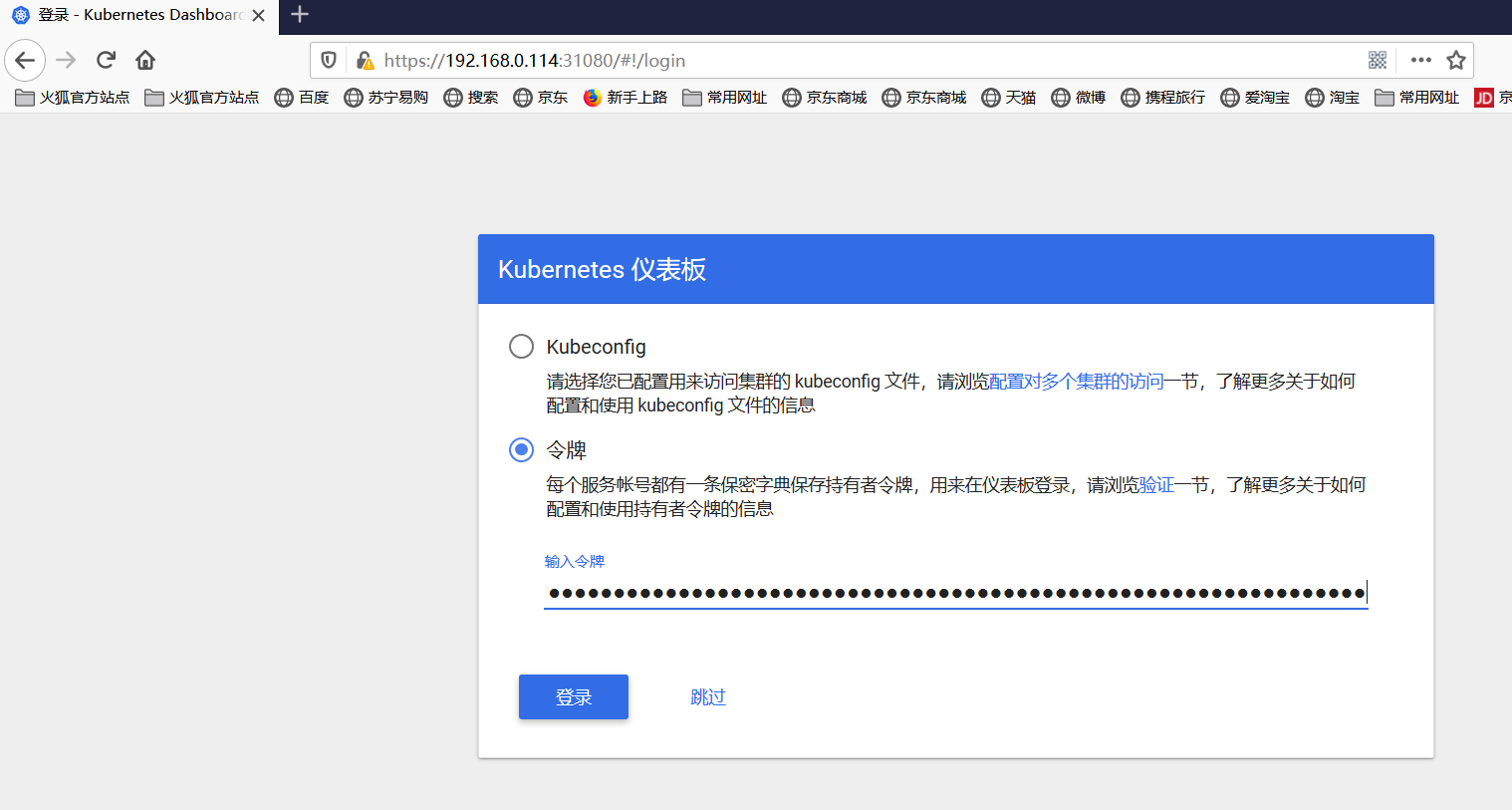Open the 淘宝 bookmark
The image size is (1512, 810).
1333,98
